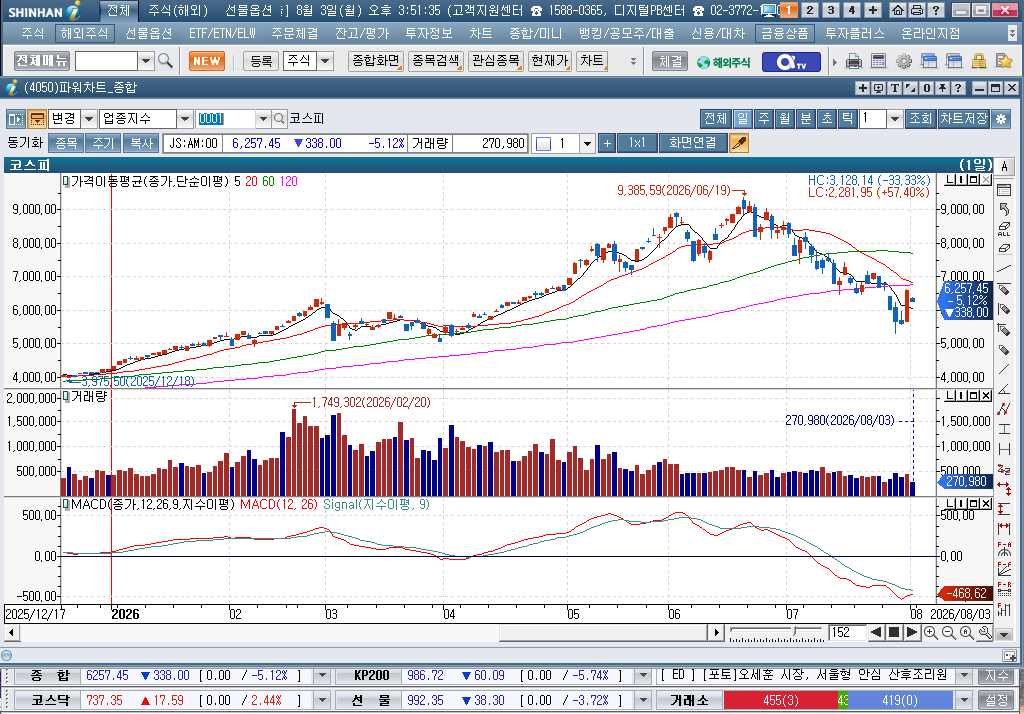The height and width of the screenshot is (714, 1024).
Task: Open the 해외주식 menu
Action: pyautogui.click(x=84, y=33)
